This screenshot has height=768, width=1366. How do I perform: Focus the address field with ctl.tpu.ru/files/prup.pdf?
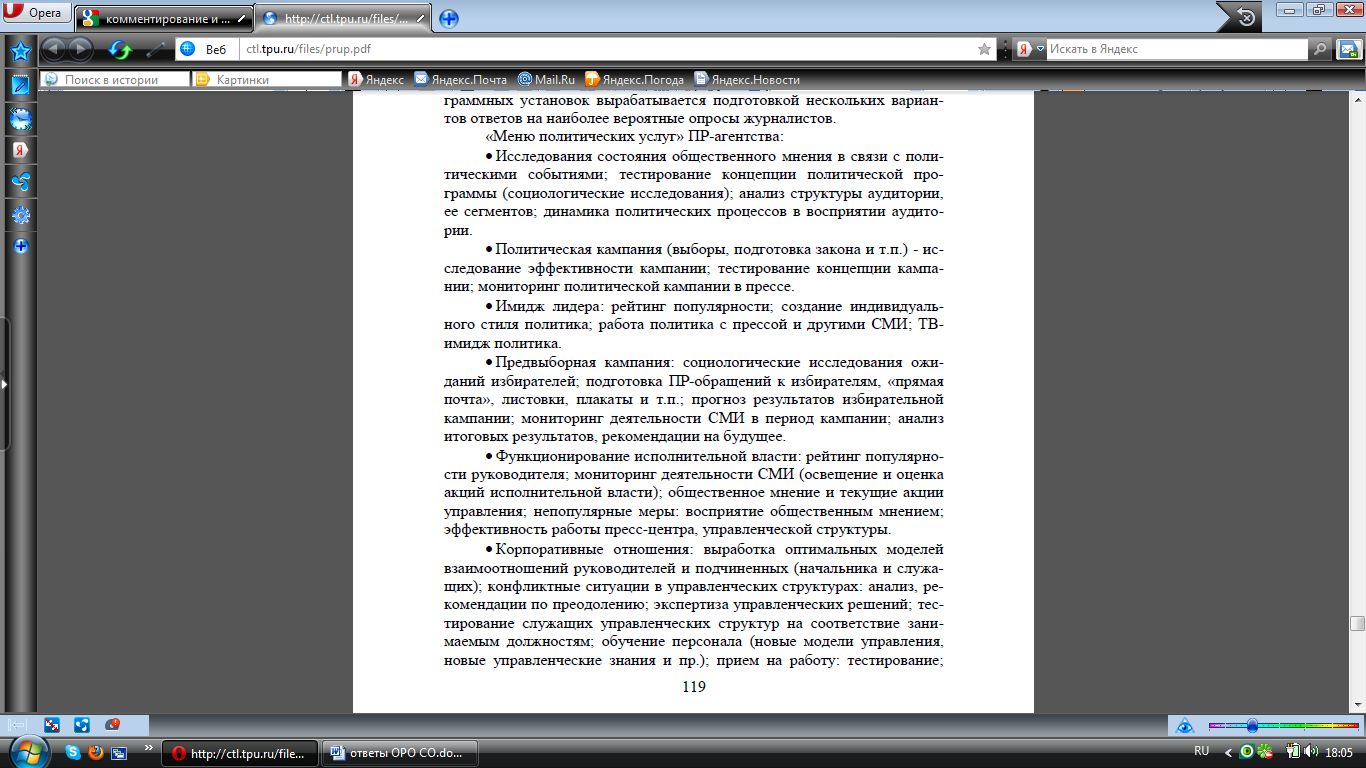tap(605, 48)
